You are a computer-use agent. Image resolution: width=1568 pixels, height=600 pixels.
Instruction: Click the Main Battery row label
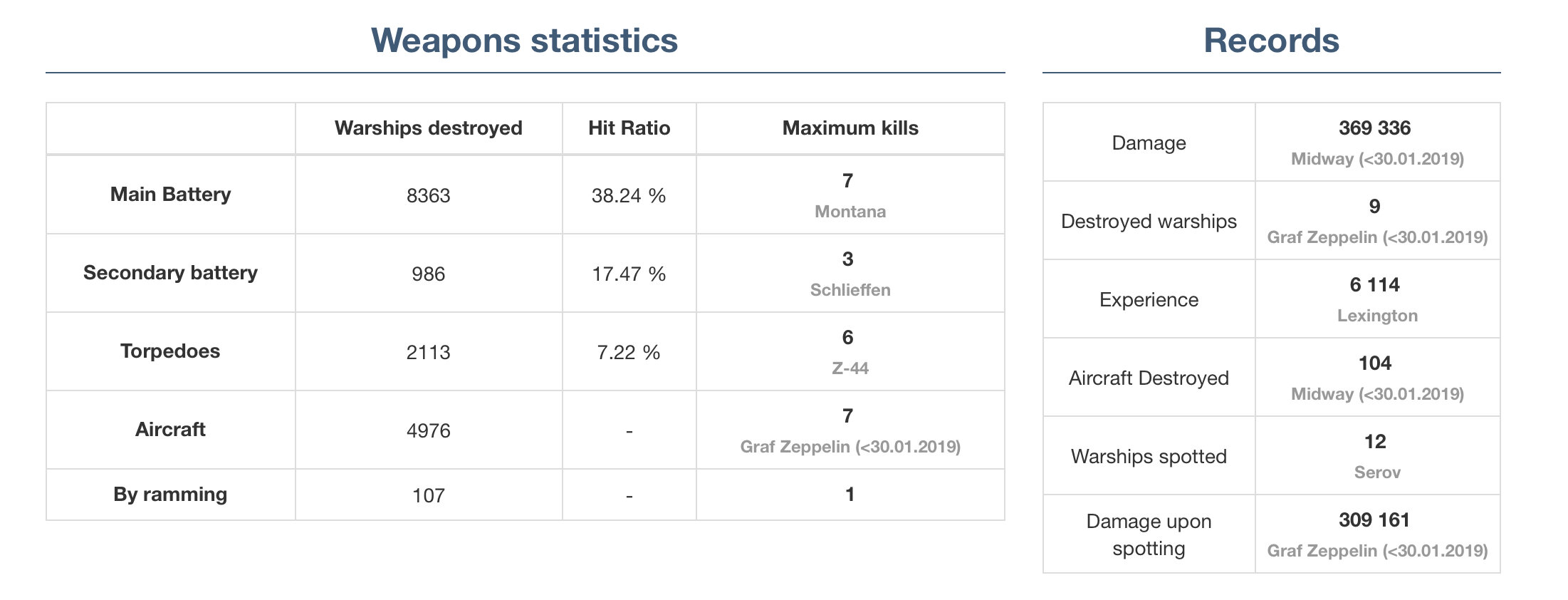click(170, 195)
